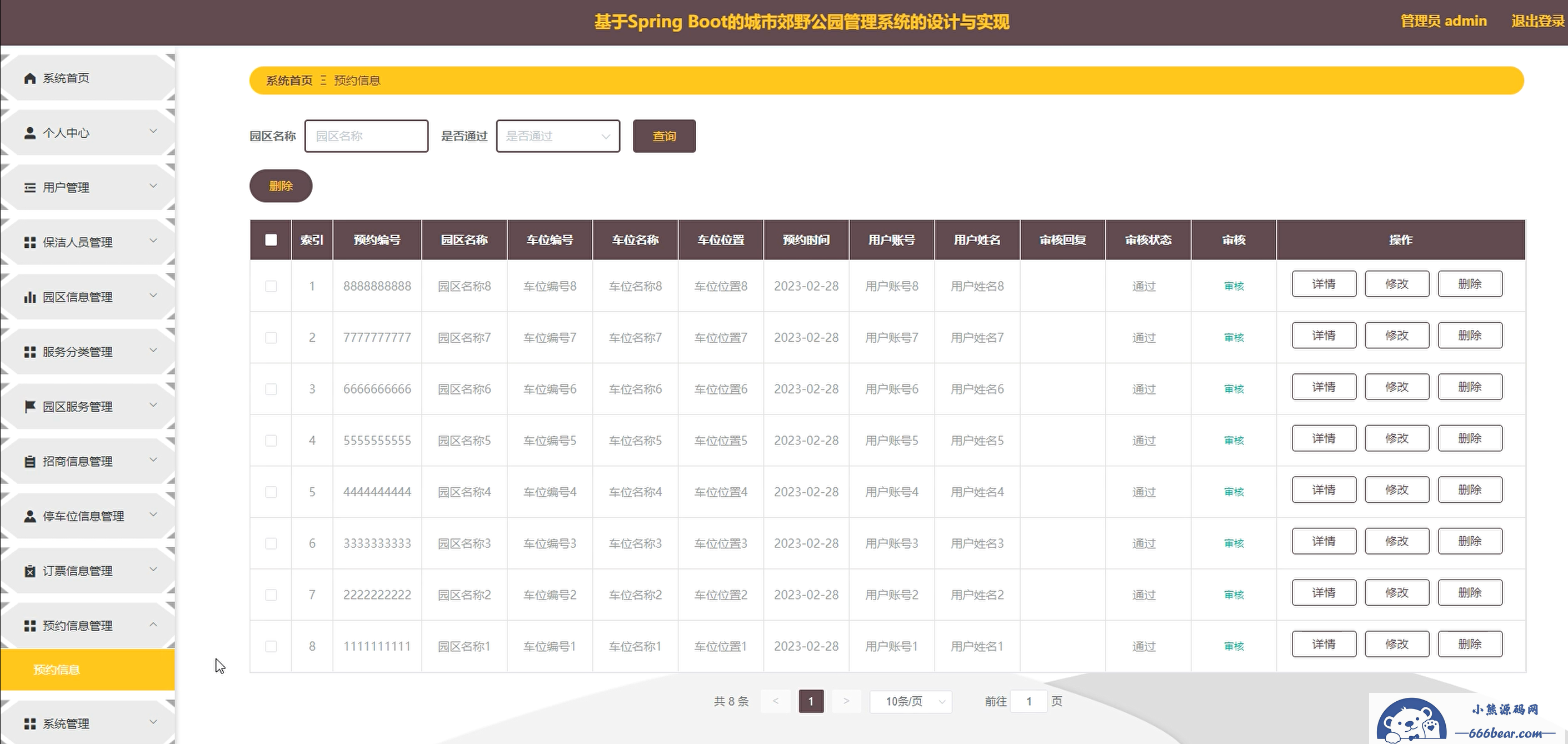Expand 园区服务管理 menu chevron
This screenshot has height=744, width=1568.
point(153,405)
